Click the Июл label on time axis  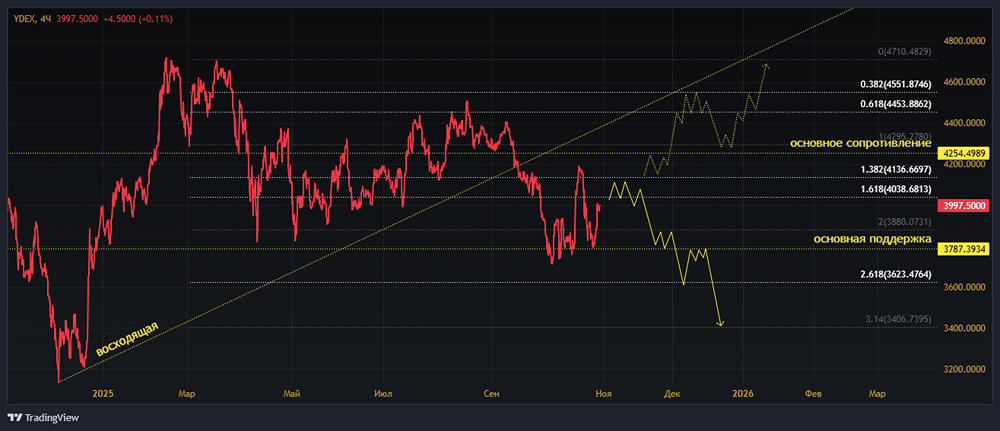pos(385,395)
